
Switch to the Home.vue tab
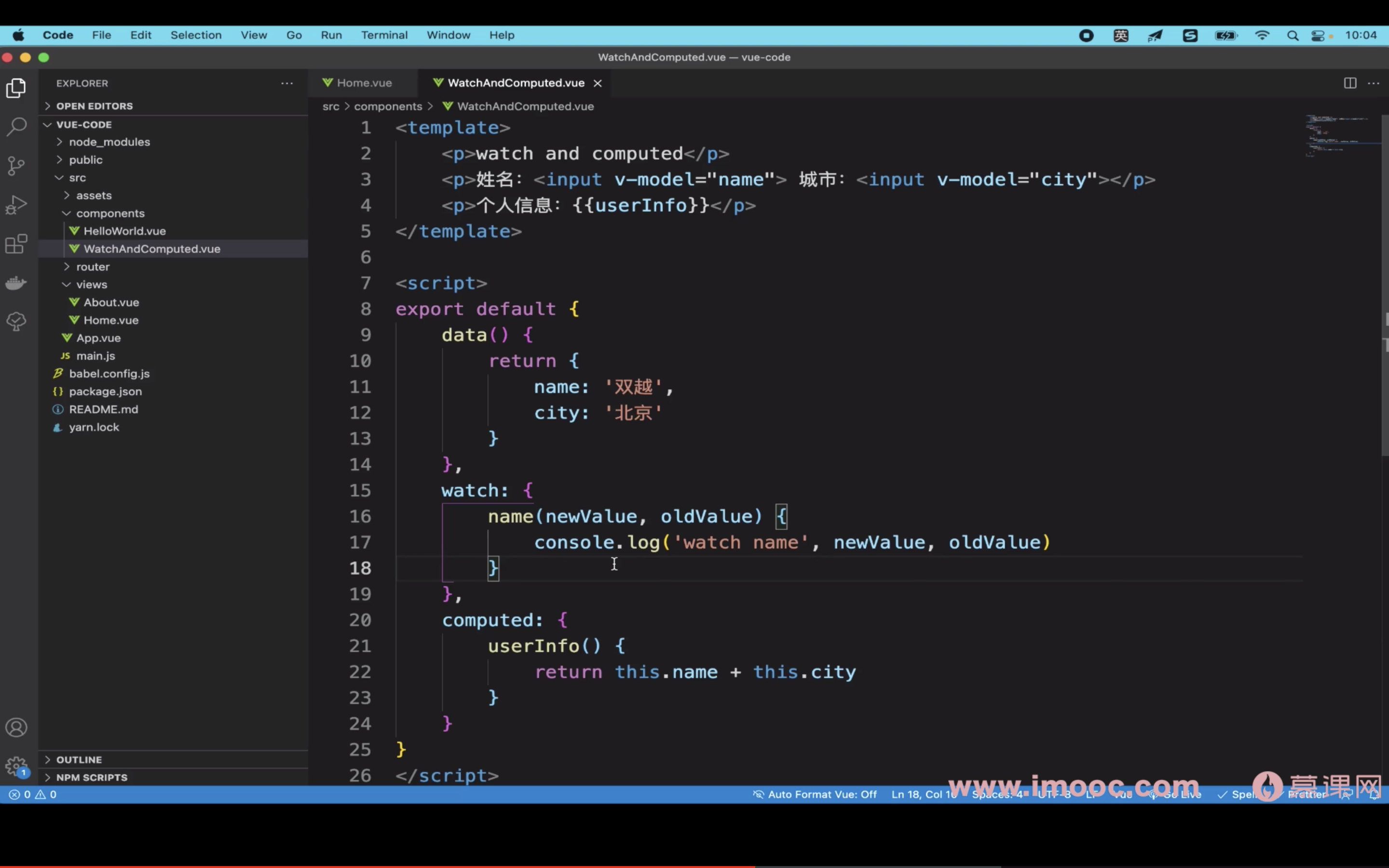(x=364, y=83)
